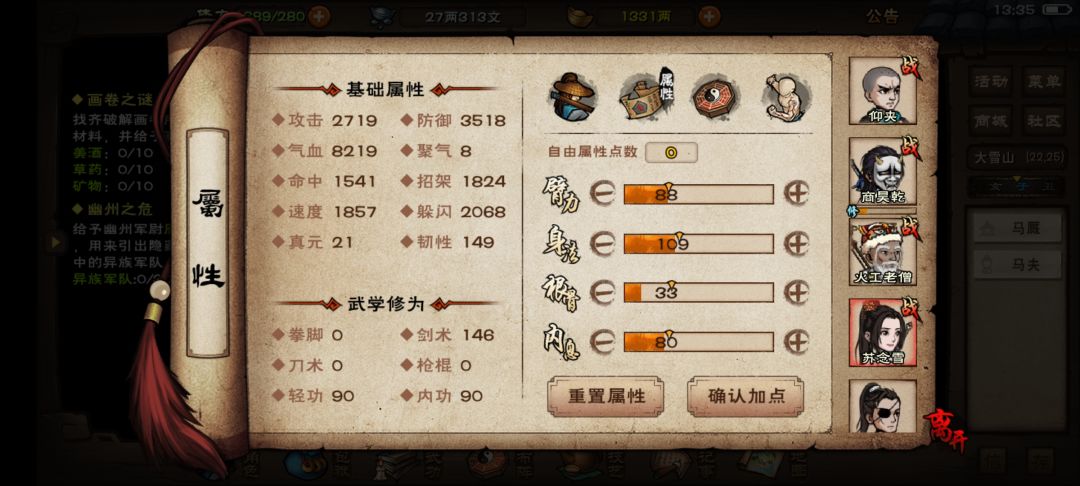Confirm points with 确认加点 button
Screen dimensions: 1080x486
[x=745, y=397]
